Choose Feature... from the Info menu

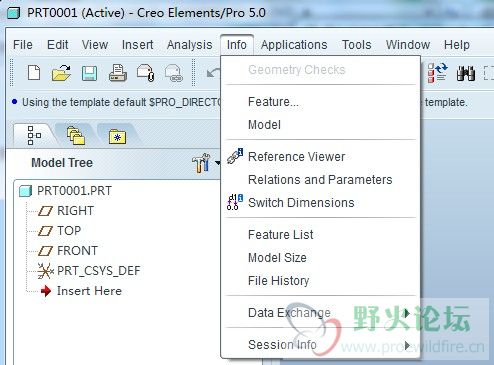coord(320,102)
